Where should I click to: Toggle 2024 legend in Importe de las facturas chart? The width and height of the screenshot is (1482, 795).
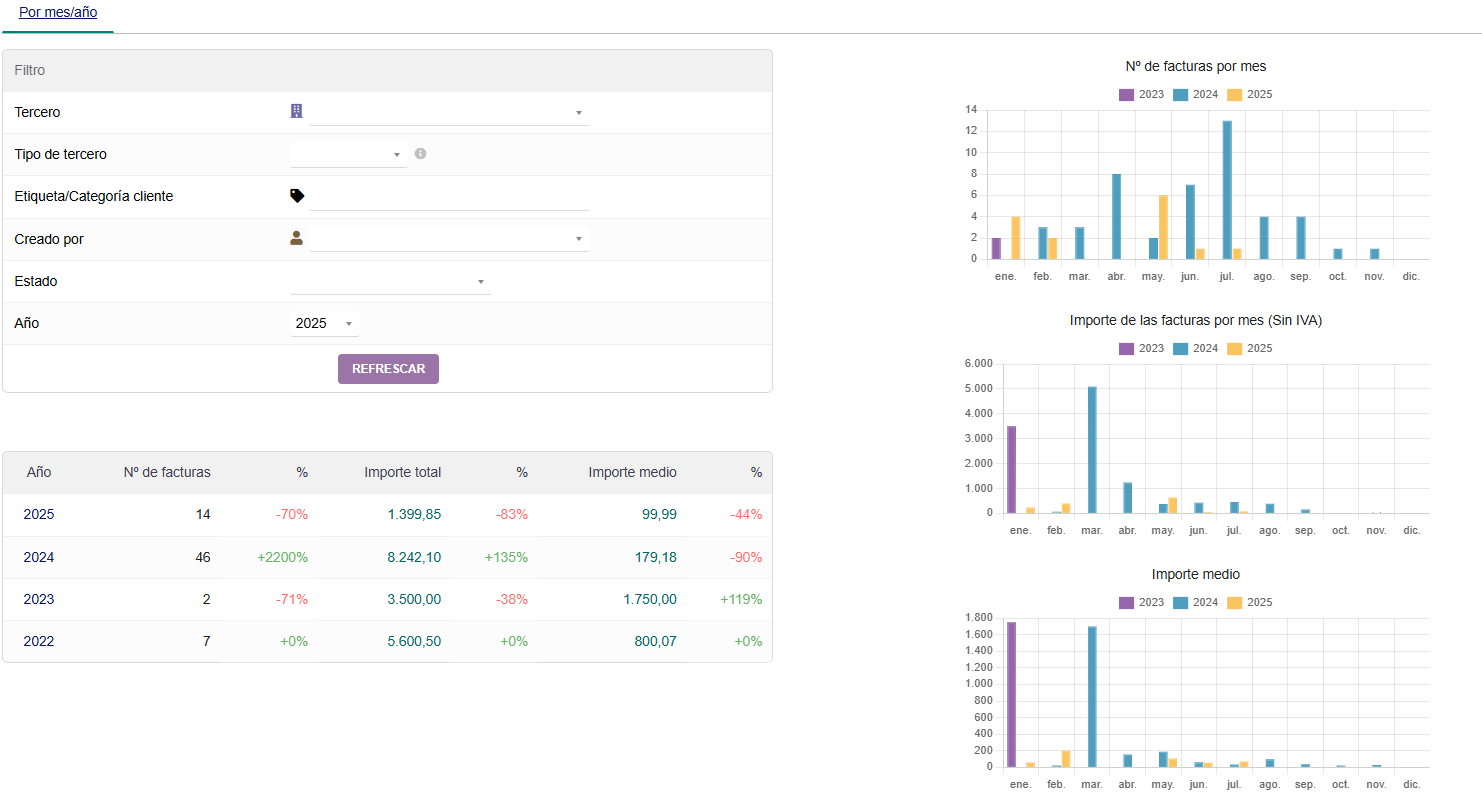(1195, 349)
